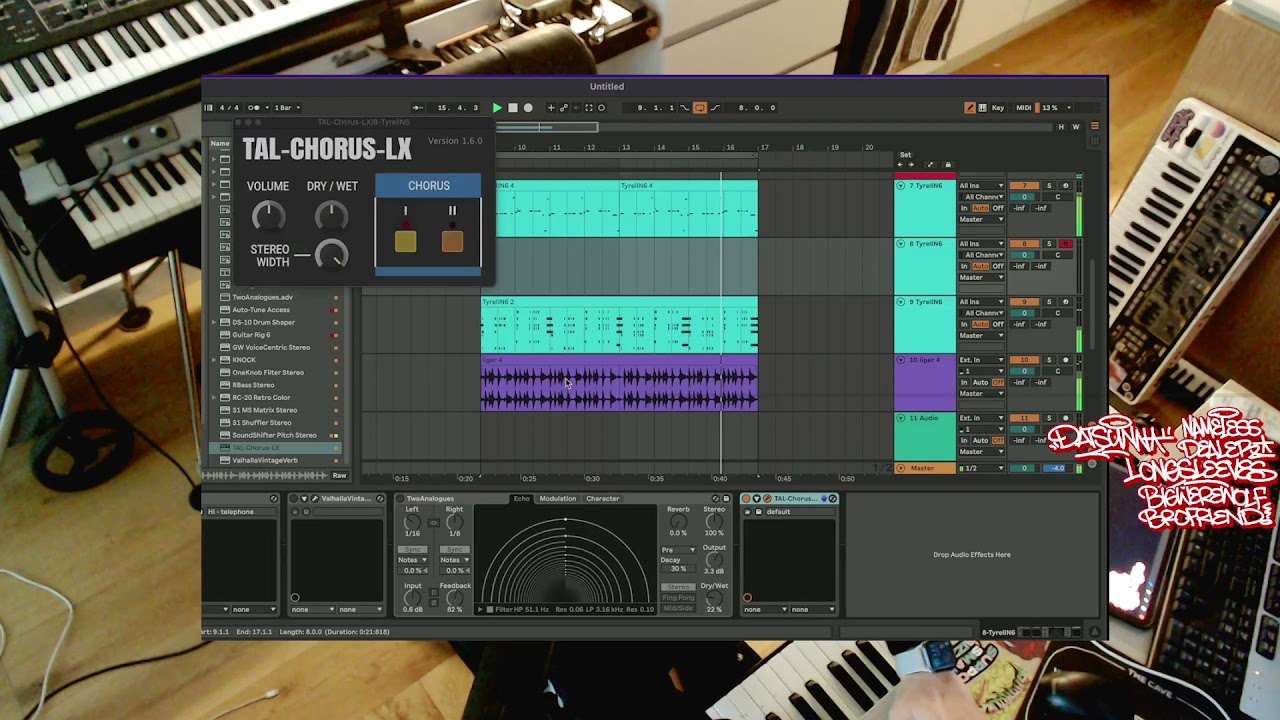Activate Draw Mode pencil in the top bar

pyautogui.click(x=969, y=108)
